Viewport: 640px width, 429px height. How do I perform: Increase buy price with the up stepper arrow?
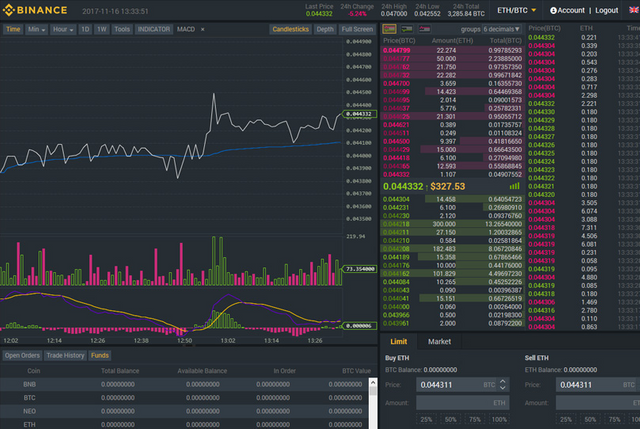pyautogui.click(x=502, y=381)
